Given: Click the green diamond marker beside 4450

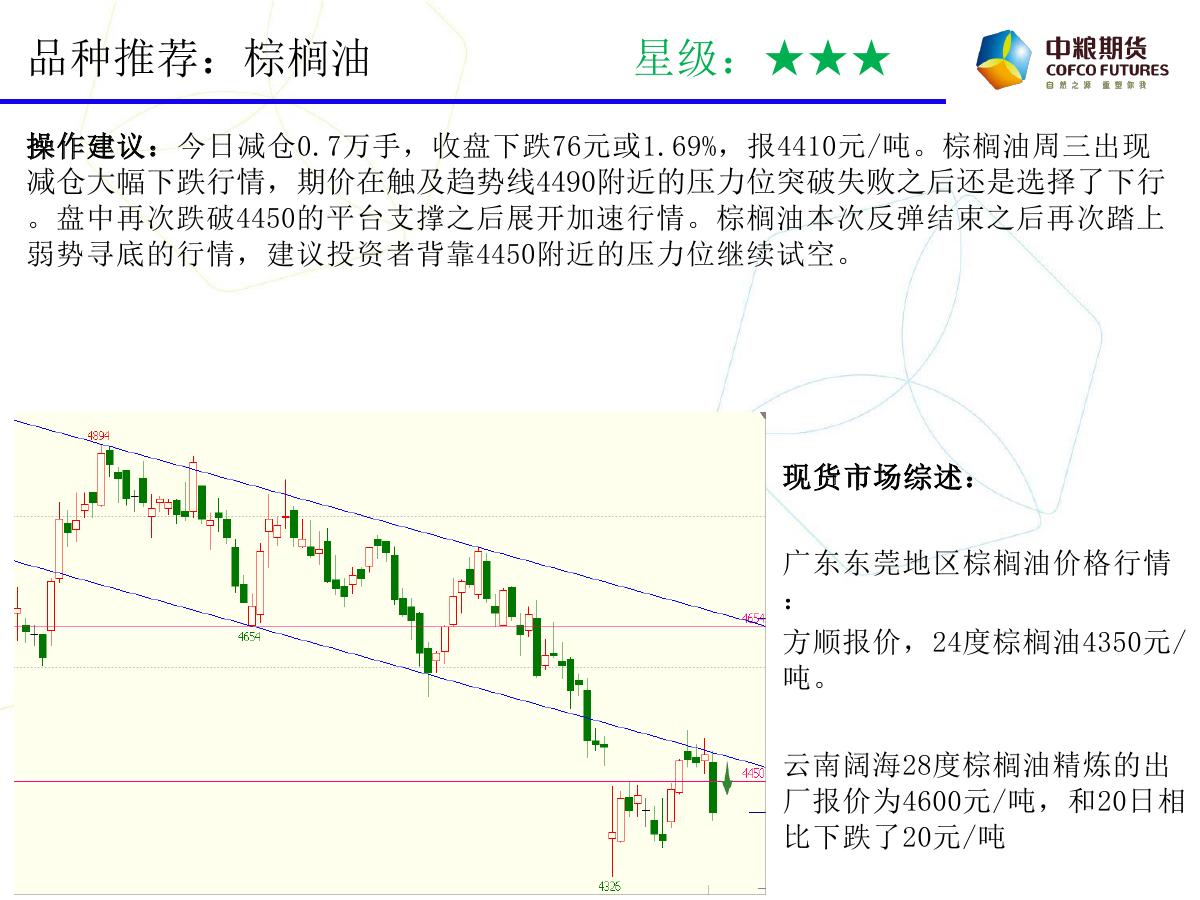Looking at the screenshot, I should [728, 777].
